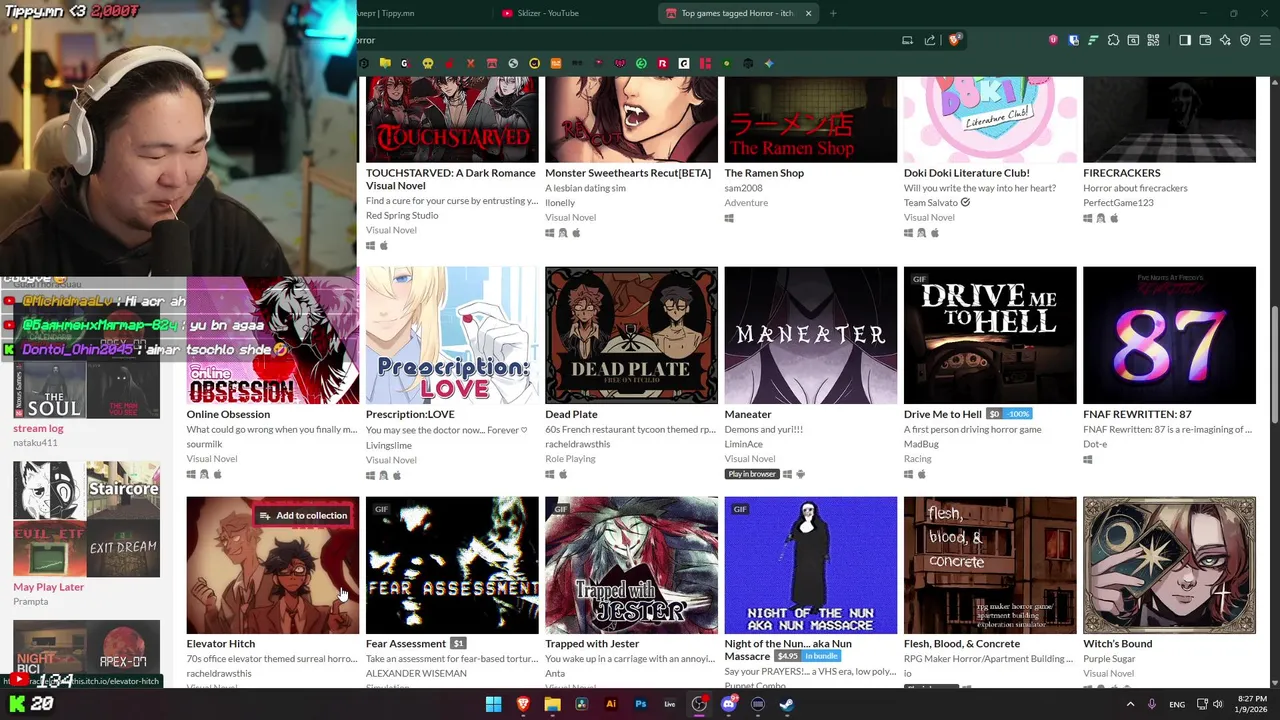The height and width of the screenshot is (720, 1280).
Task: Open Monster Sweethearts Recut[BETA] link
Action: pyautogui.click(x=628, y=173)
